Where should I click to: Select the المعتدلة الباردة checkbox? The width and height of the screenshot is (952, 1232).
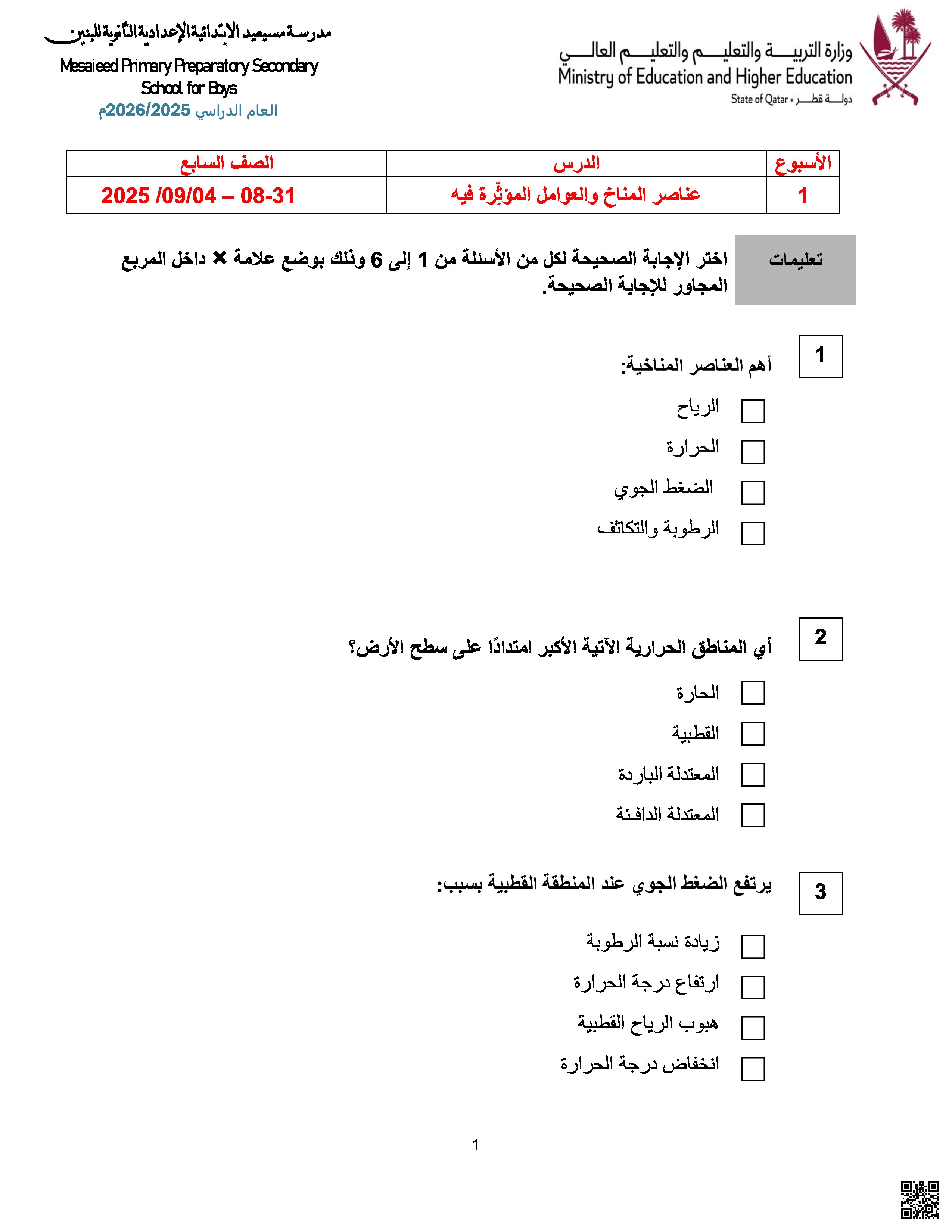tap(752, 775)
